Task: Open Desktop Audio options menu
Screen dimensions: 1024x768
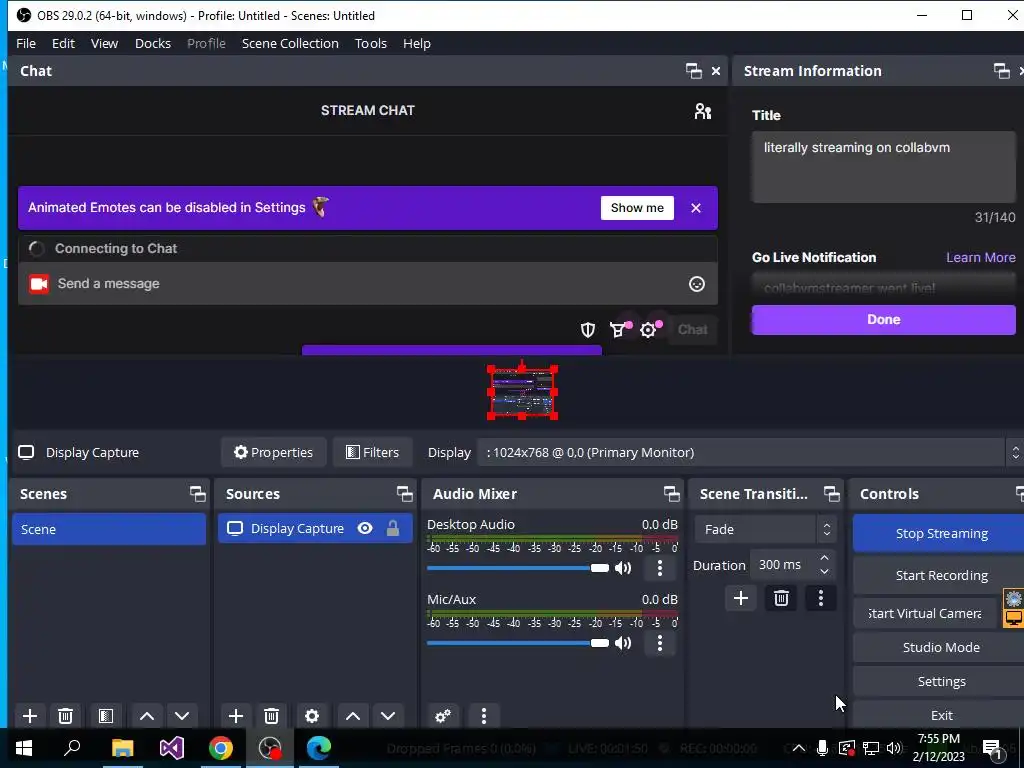Action: click(660, 568)
